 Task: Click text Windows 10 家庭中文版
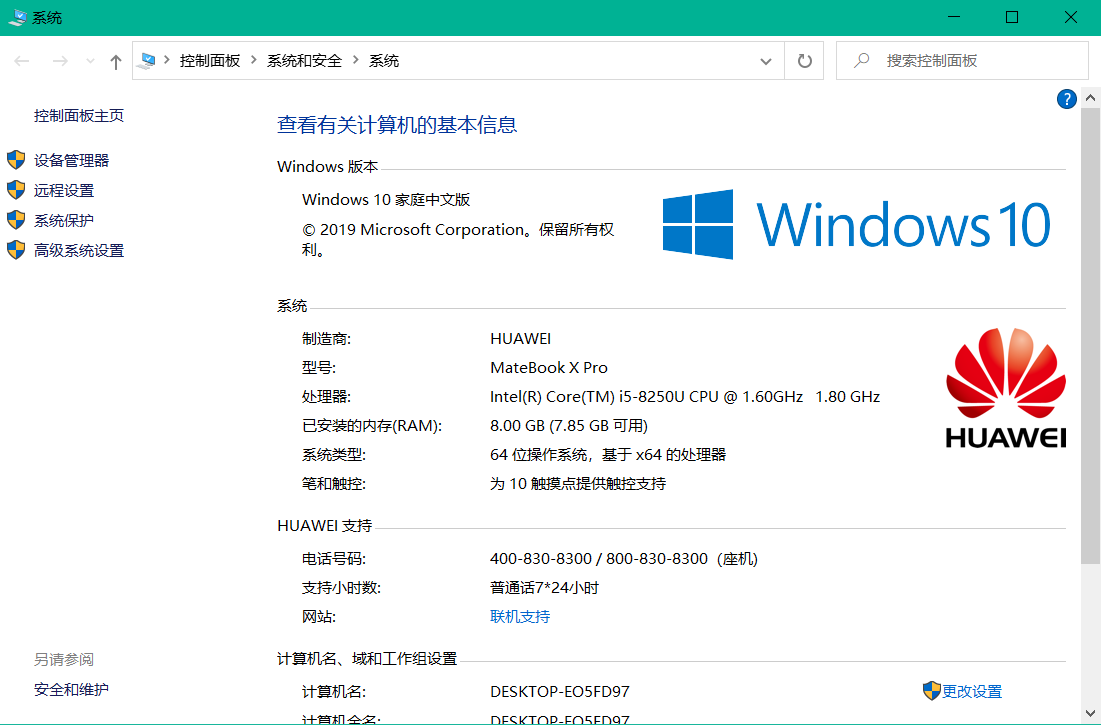pos(386,199)
